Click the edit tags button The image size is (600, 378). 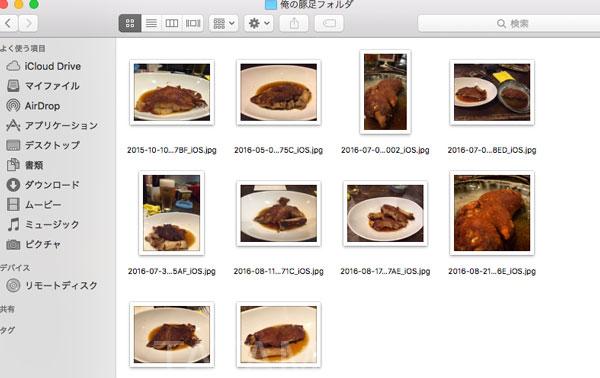pyautogui.click(x=329, y=23)
